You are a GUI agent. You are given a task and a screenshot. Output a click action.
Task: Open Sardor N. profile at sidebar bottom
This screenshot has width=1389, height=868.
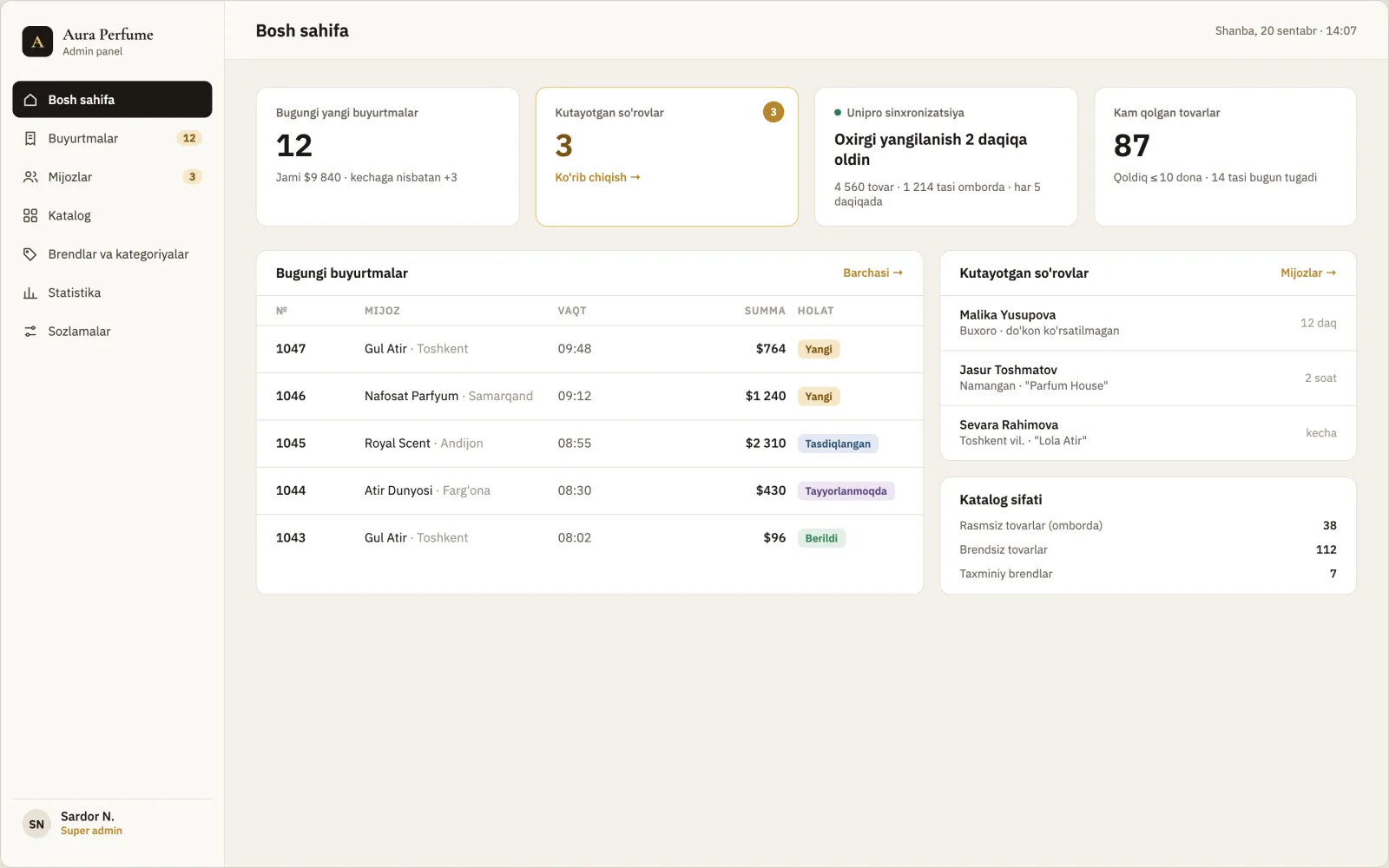(x=112, y=825)
